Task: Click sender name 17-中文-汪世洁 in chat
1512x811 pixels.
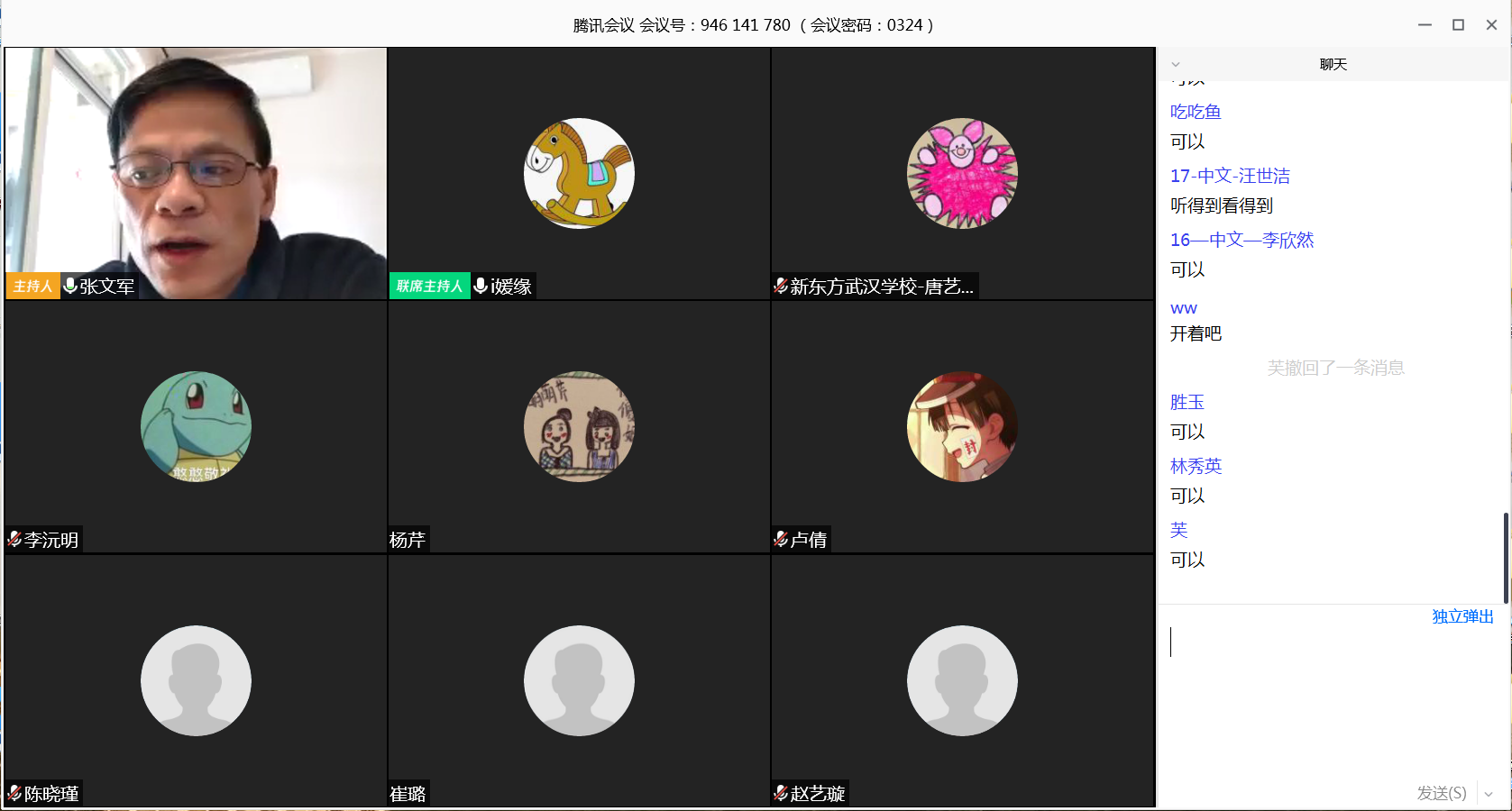Action: click(1230, 176)
